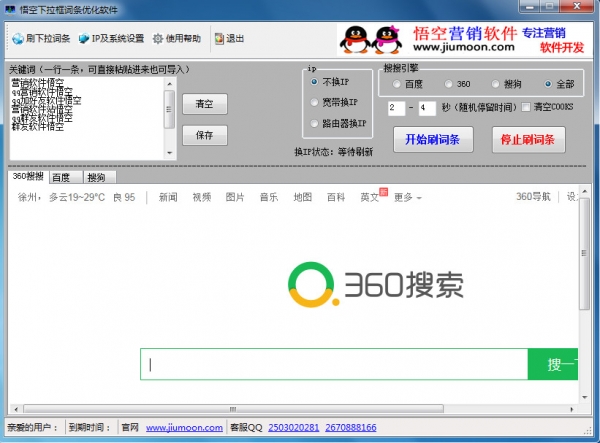Click horizontal scrollbar right arrow
The width and height of the screenshot is (600, 443).
click(572, 409)
